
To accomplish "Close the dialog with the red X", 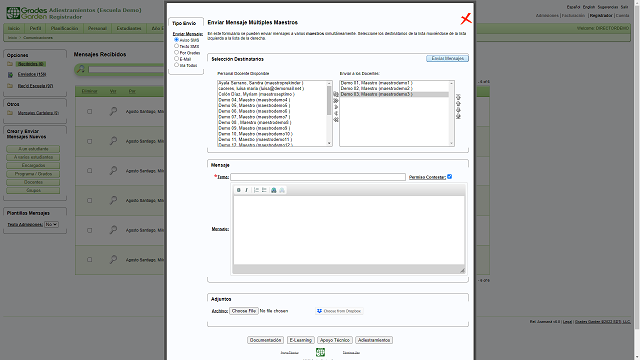I will click(x=466, y=18).
